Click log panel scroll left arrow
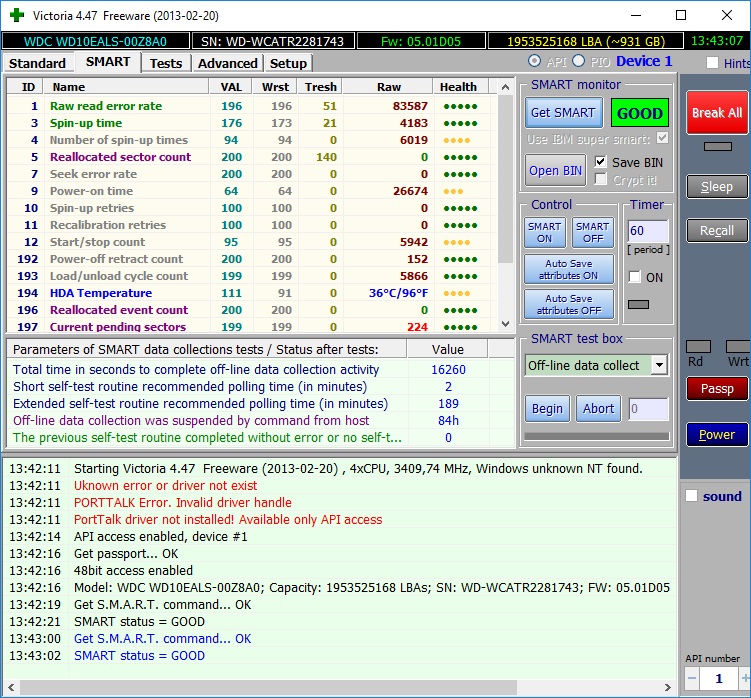751x698 pixels. tap(11, 687)
